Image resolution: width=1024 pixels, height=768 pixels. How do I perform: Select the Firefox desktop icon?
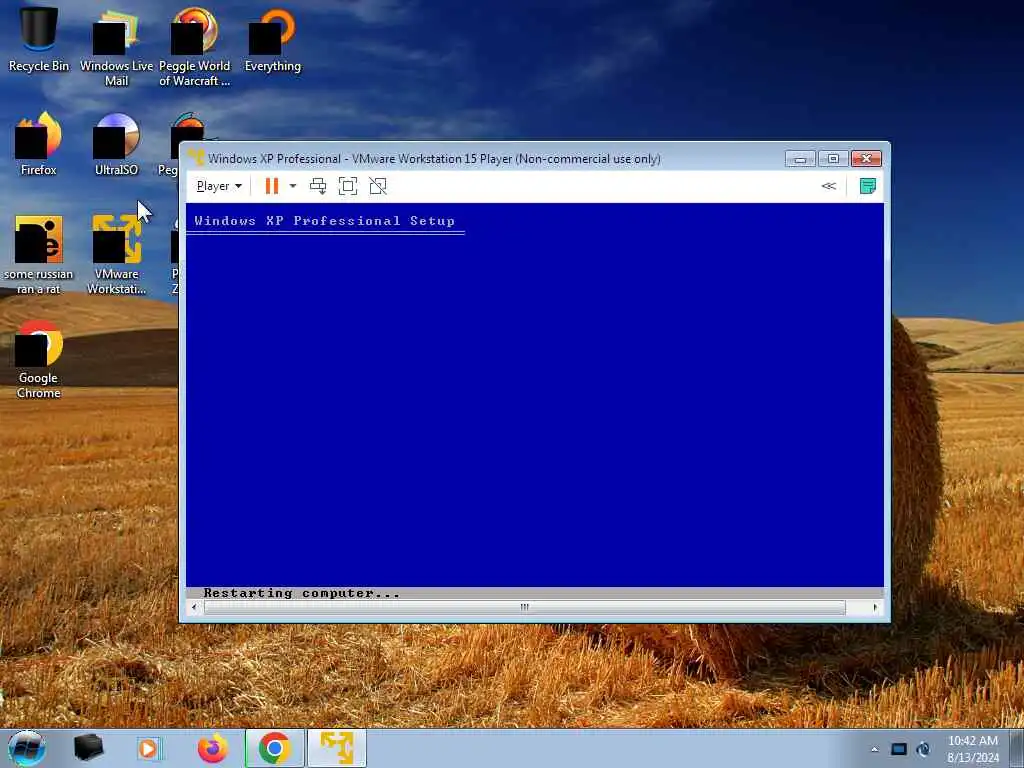coord(39,144)
